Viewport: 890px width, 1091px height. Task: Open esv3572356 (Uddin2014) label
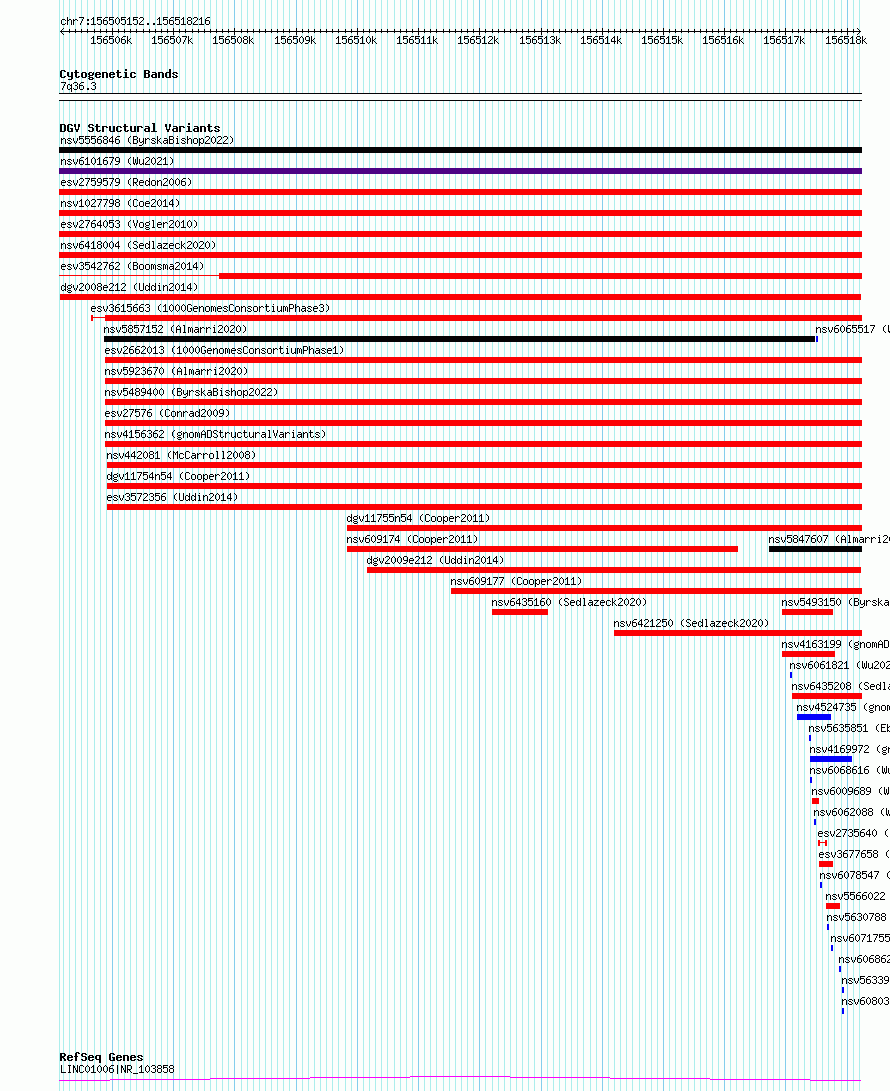click(172, 497)
